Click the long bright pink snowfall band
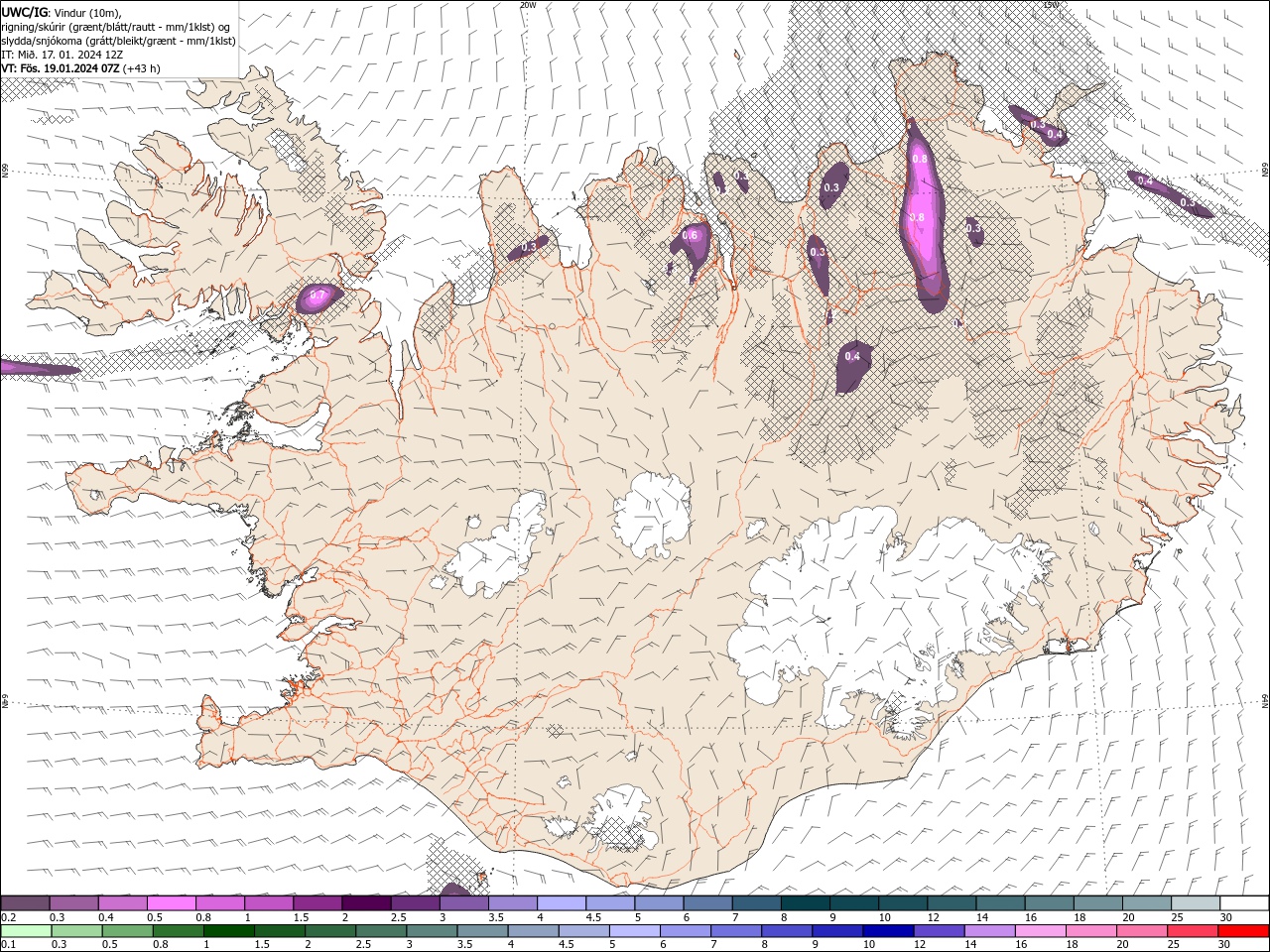This screenshot has width=1270, height=952. [923, 213]
